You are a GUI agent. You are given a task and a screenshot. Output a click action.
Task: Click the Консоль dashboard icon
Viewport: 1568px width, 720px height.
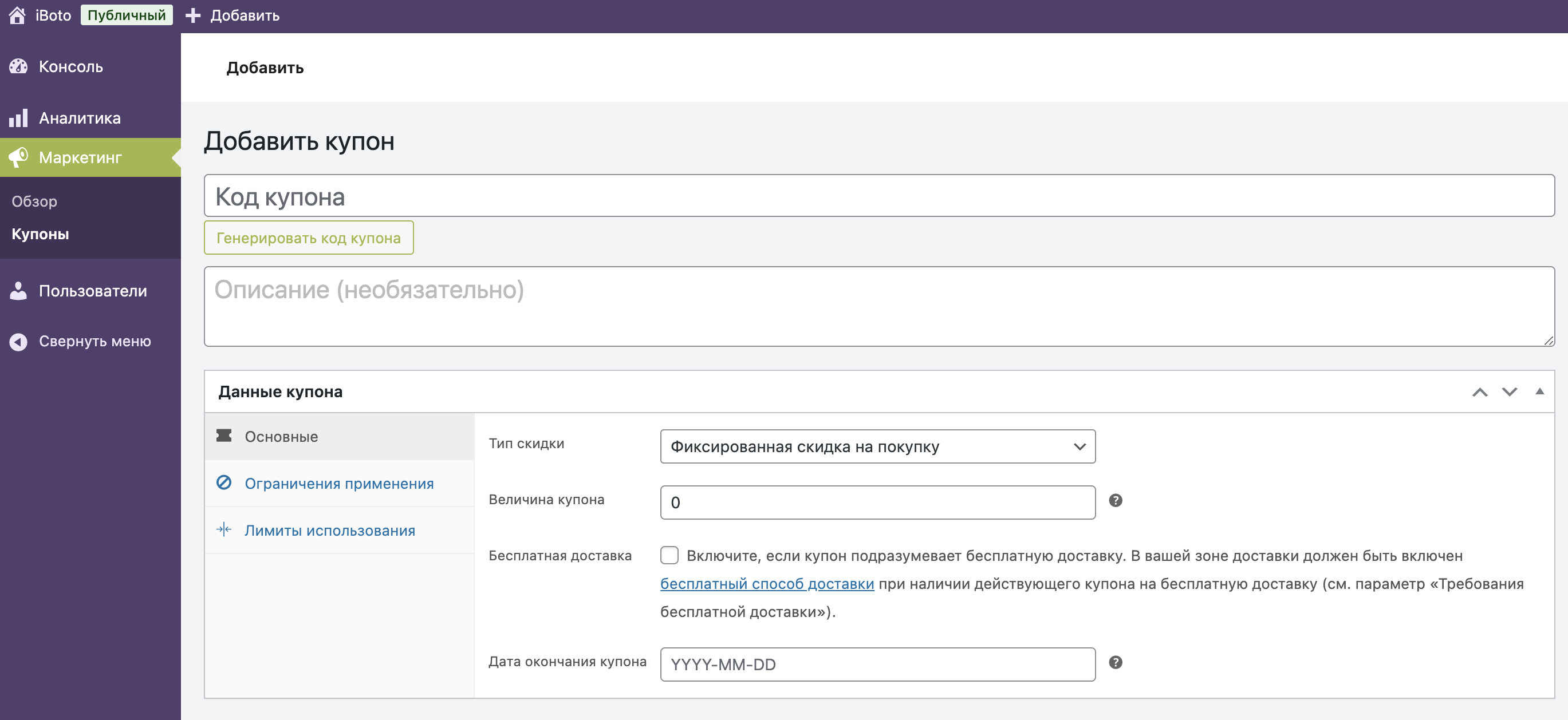(x=19, y=66)
